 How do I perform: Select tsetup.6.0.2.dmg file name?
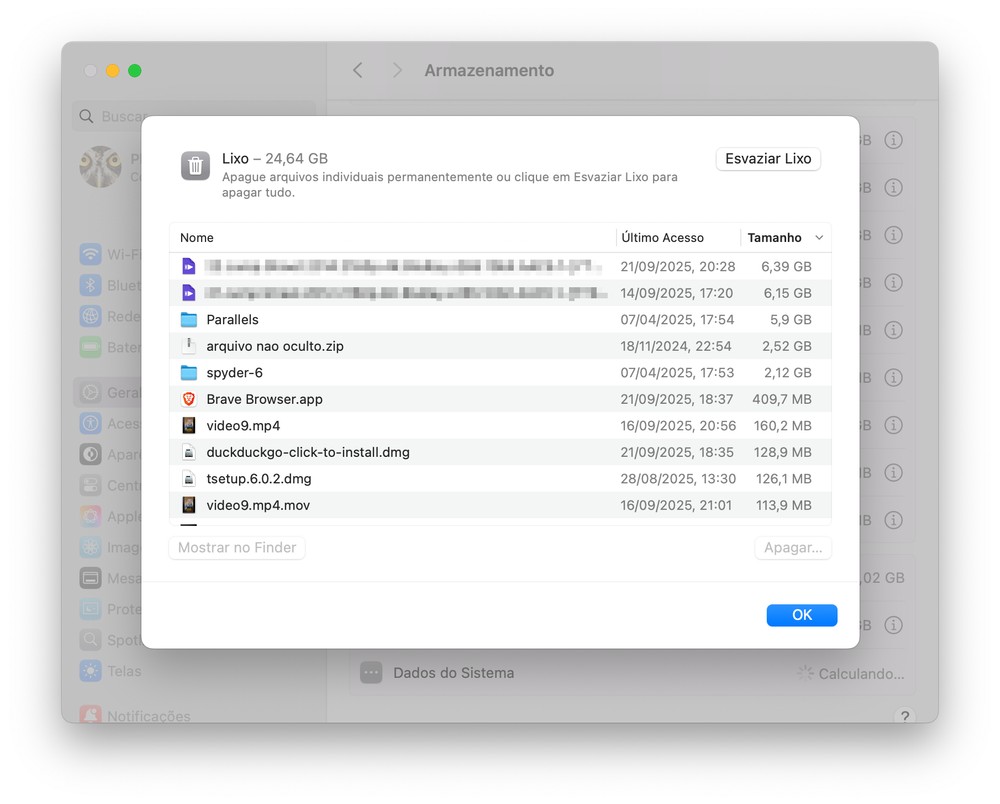(x=258, y=479)
